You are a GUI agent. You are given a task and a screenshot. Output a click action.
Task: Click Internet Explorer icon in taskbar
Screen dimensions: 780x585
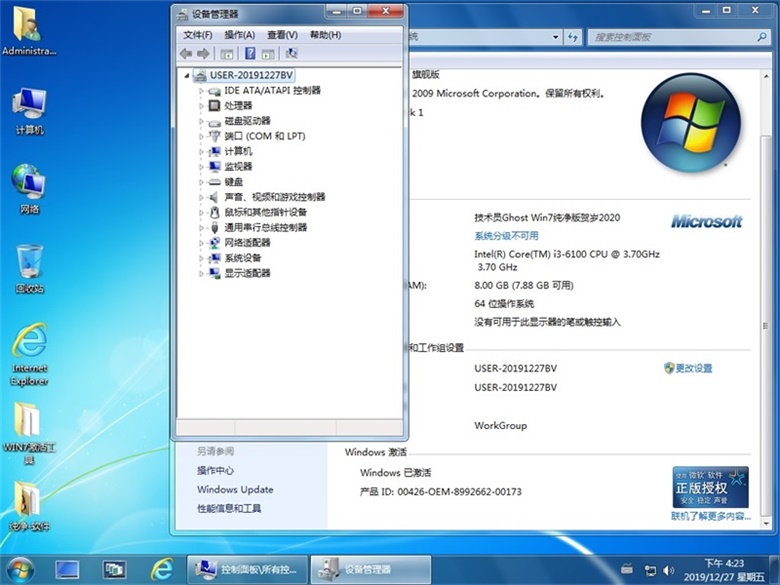[x=161, y=569]
